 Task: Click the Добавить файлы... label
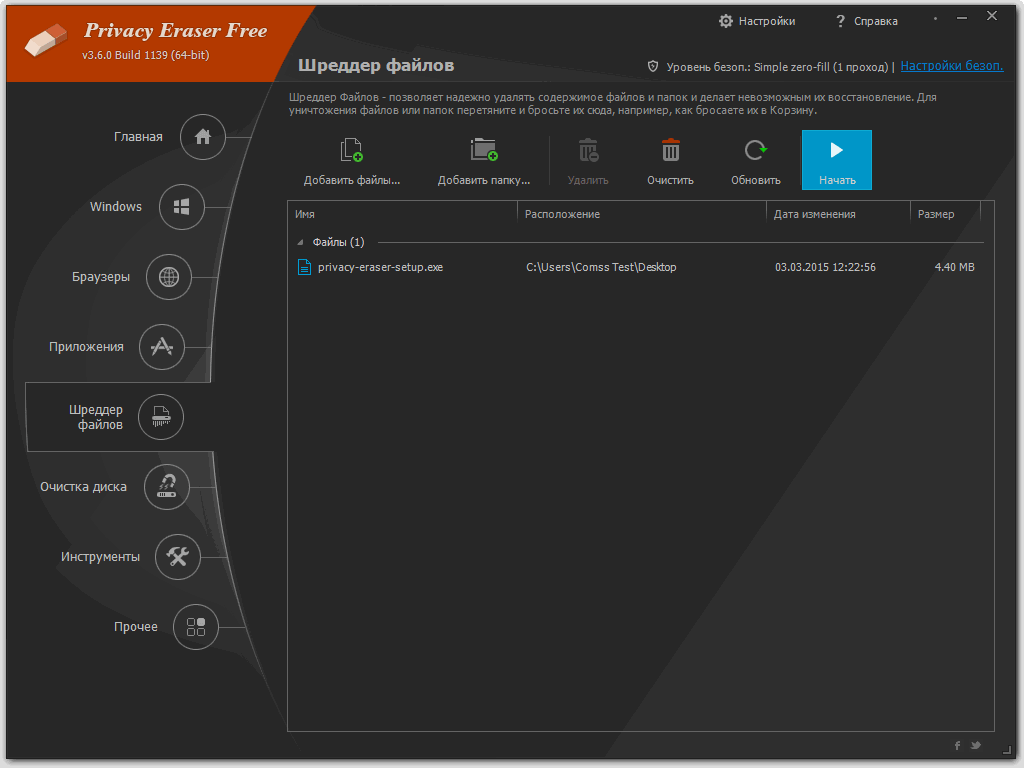[352, 180]
